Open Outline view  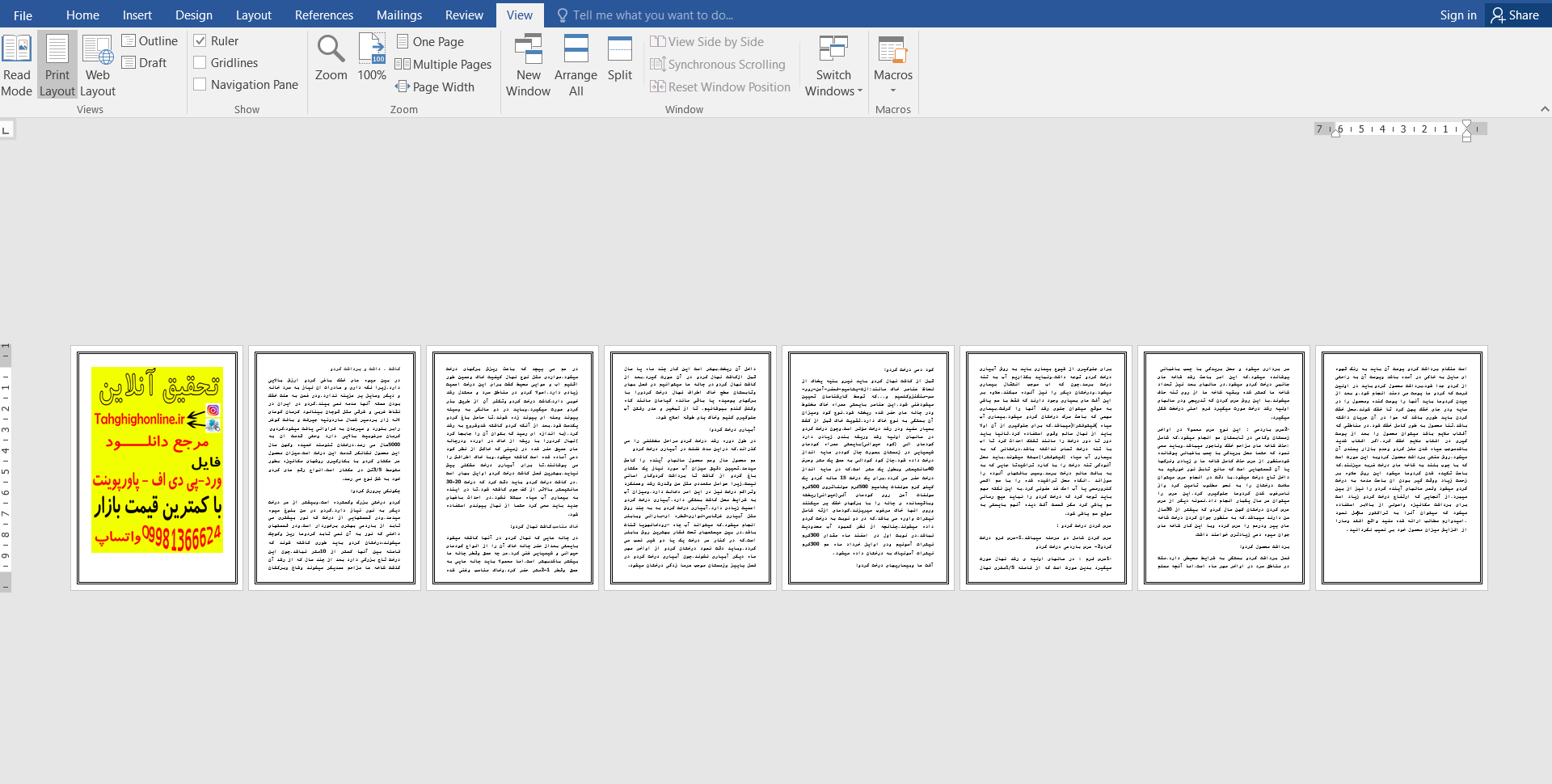[150, 41]
